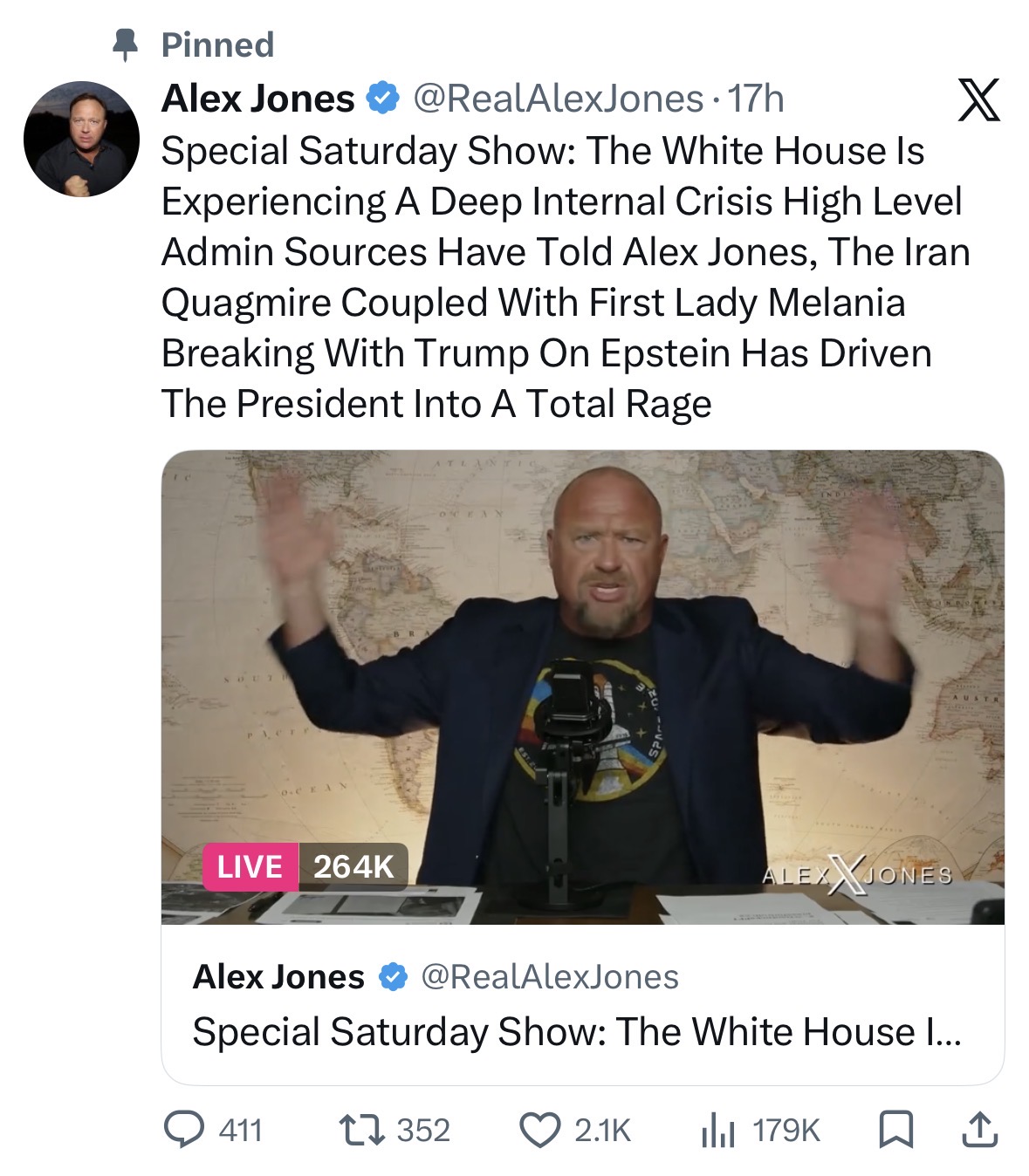
Task: Open the 17h timestamp link
Action: [x=756, y=99]
